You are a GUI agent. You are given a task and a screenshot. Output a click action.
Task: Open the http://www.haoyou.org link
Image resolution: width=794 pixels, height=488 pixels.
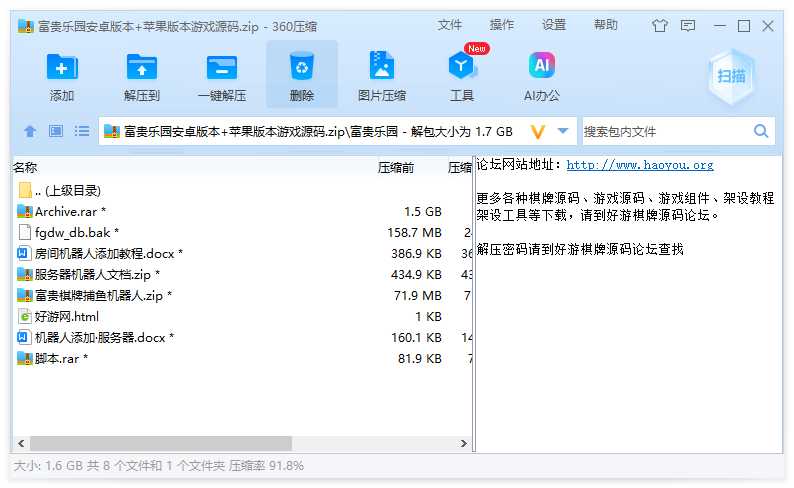[640, 165]
